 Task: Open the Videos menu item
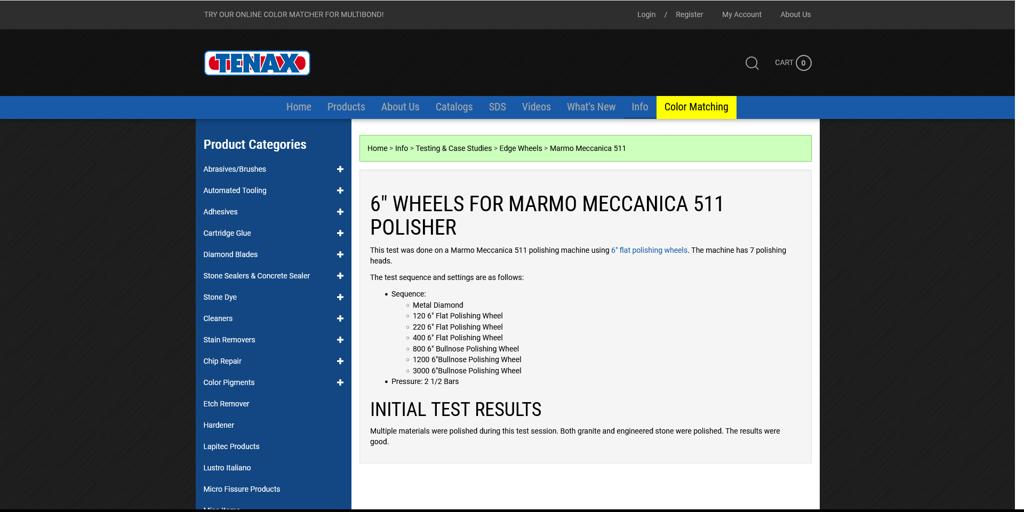tap(536, 107)
